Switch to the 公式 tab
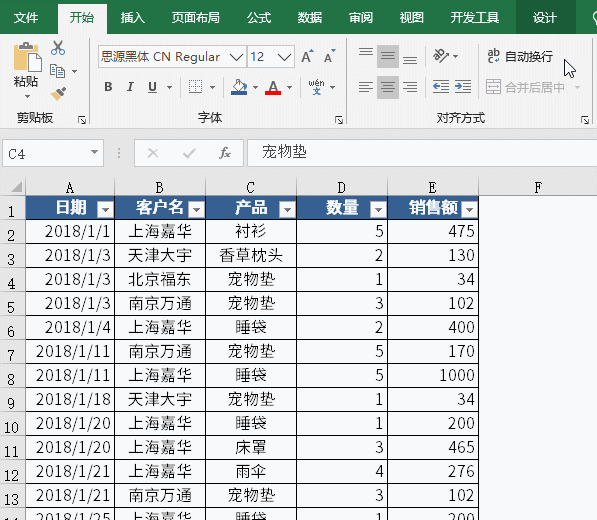This screenshot has width=597, height=520. pyautogui.click(x=259, y=18)
